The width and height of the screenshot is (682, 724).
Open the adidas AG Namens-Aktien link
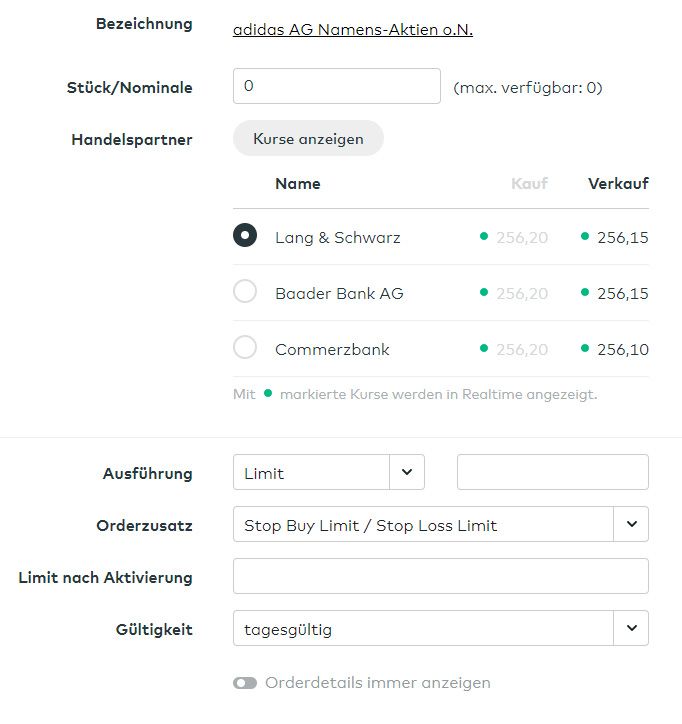click(352, 30)
